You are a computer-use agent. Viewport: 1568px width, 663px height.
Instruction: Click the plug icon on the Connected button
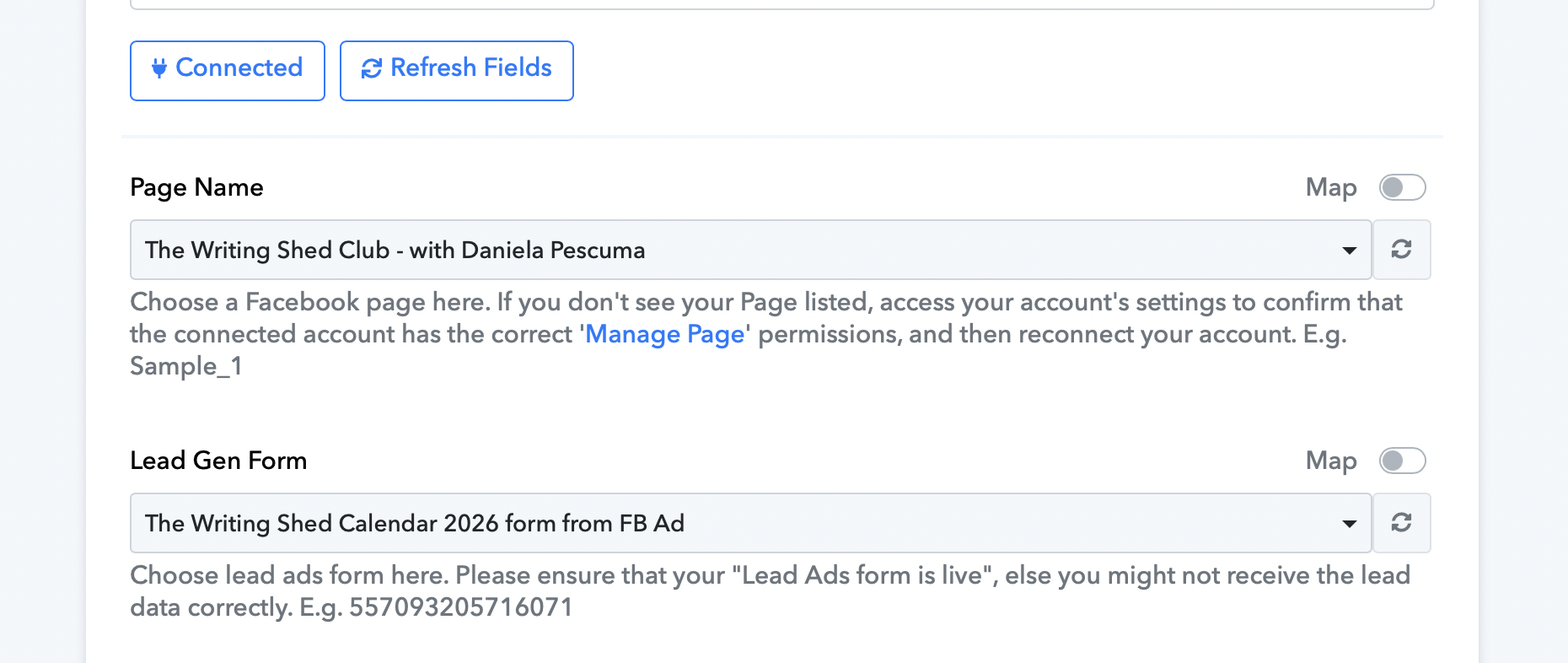point(158,68)
